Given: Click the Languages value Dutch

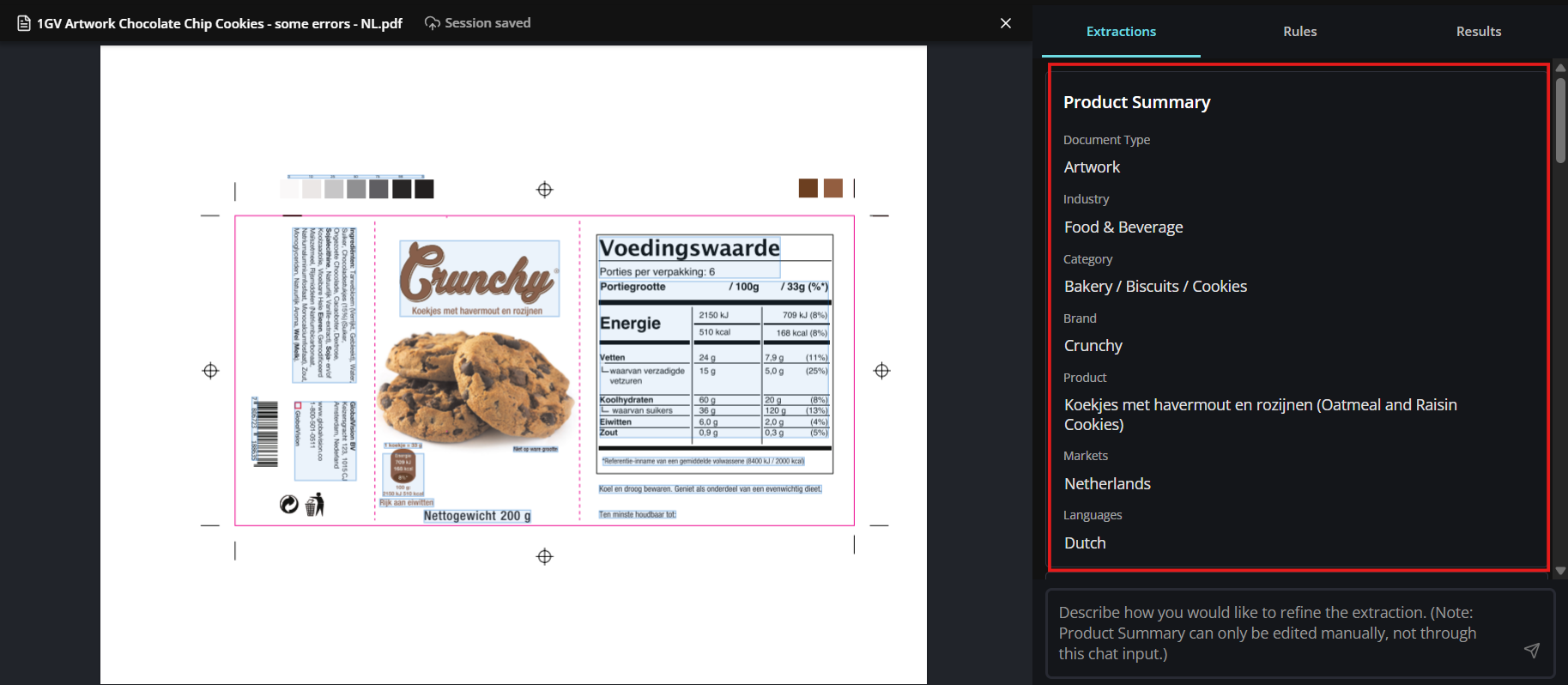Looking at the screenshot, I should coord(1085,543).
